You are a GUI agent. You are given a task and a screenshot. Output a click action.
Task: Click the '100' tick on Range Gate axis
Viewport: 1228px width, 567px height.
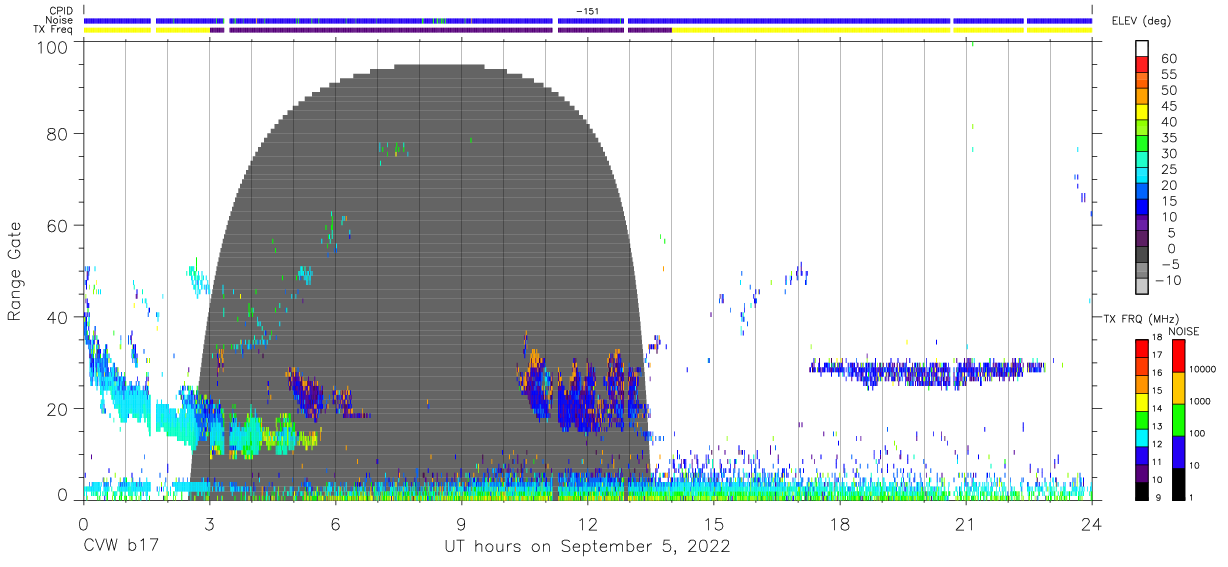pyautogui.click(x=54, y=46)
